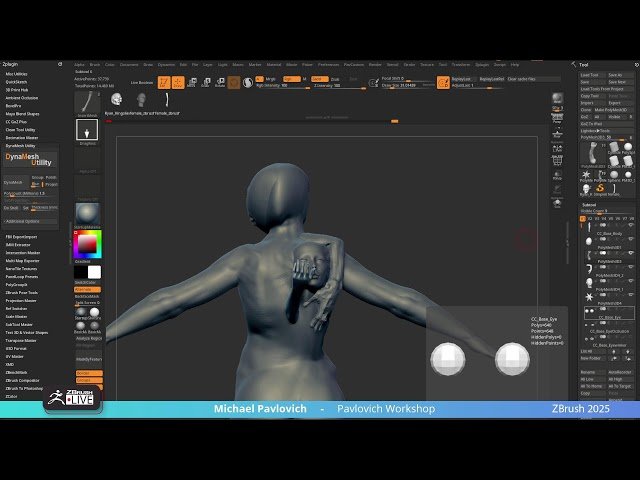This screenshot has height=480, width=640.
Task: Click Import button in Tool palette
Action: tap(593, 103)
